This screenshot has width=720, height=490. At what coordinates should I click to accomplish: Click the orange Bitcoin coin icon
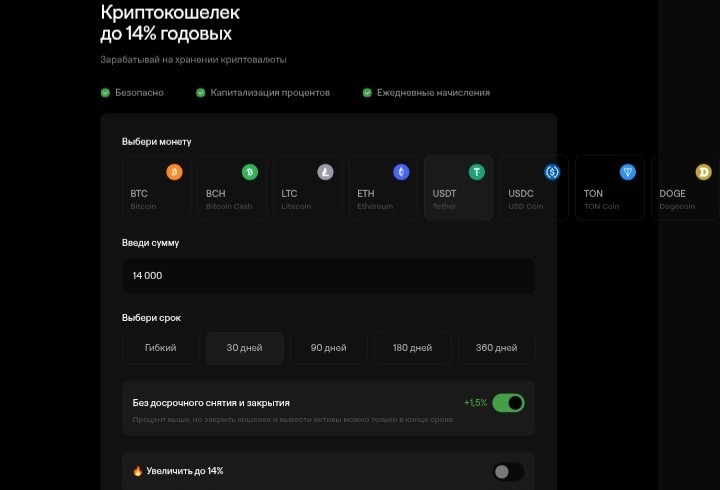[174, 172]
